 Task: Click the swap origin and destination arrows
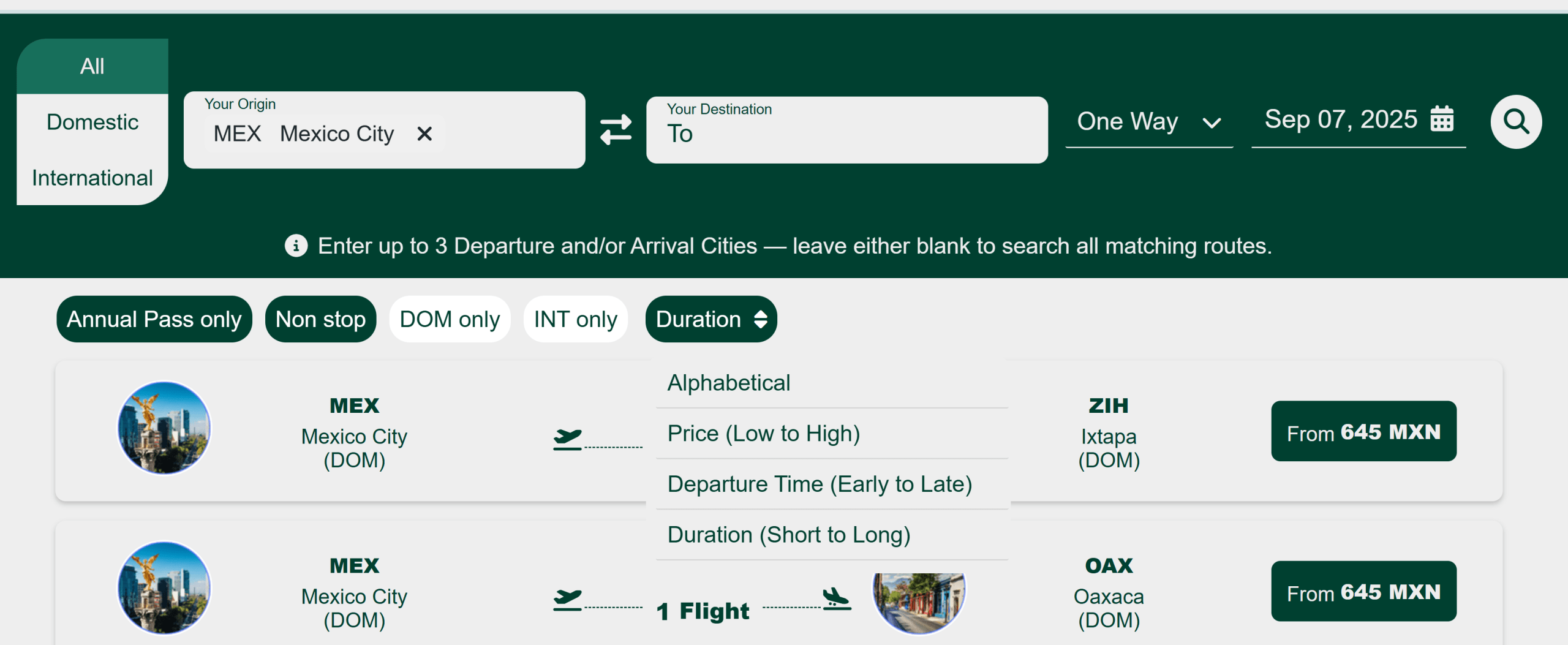coord(616,129)
